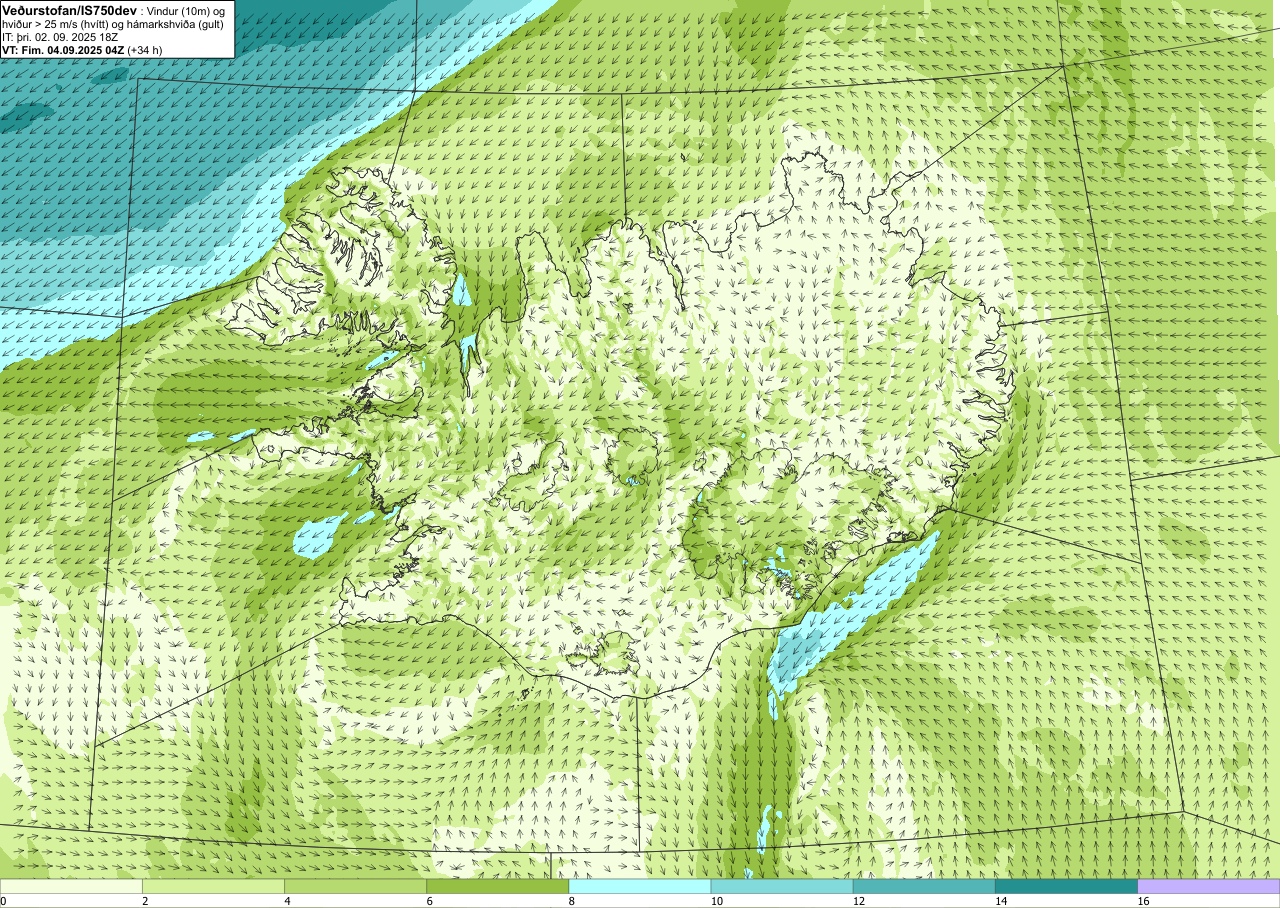Click the legend scale value 12
Image resolution: width=1280 pixels, height=908 pixels.
[x=858, y=901]
